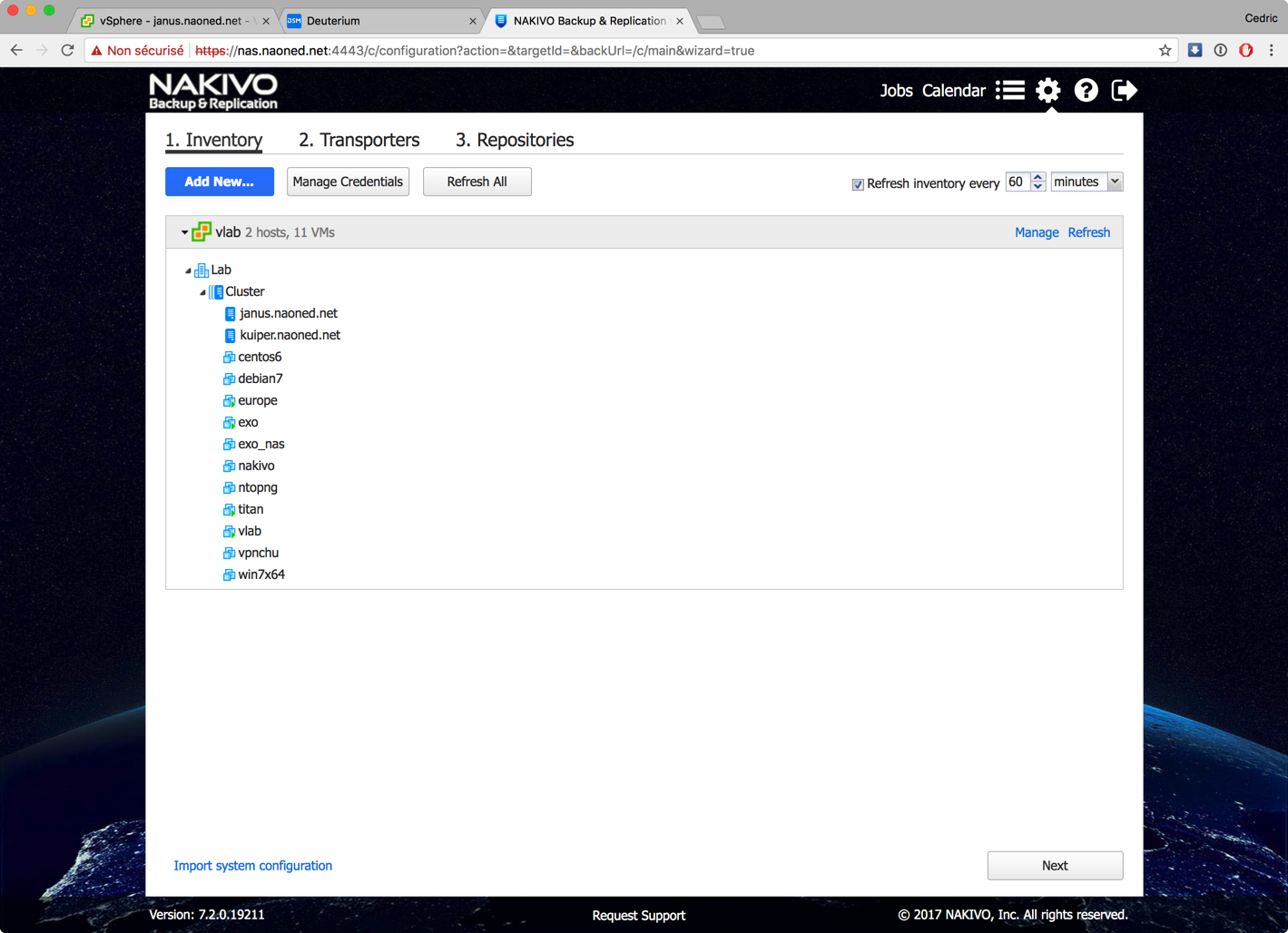The height and width of the screenshot is (933, 1288).
Task: Open the activities list icon
Action: (x=1010, y=91)
